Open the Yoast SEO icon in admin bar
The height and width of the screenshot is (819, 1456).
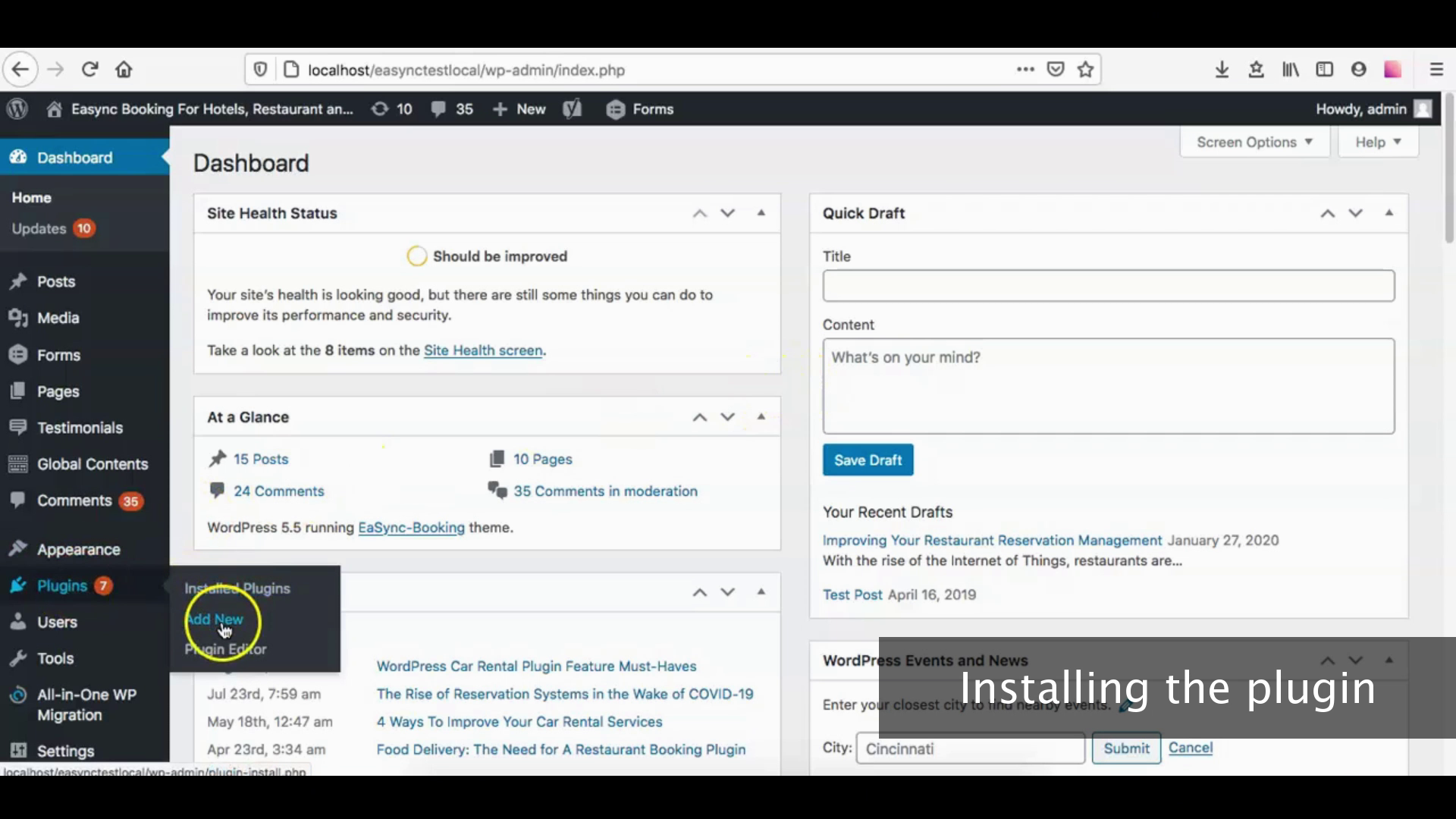[x=573, y=109]
